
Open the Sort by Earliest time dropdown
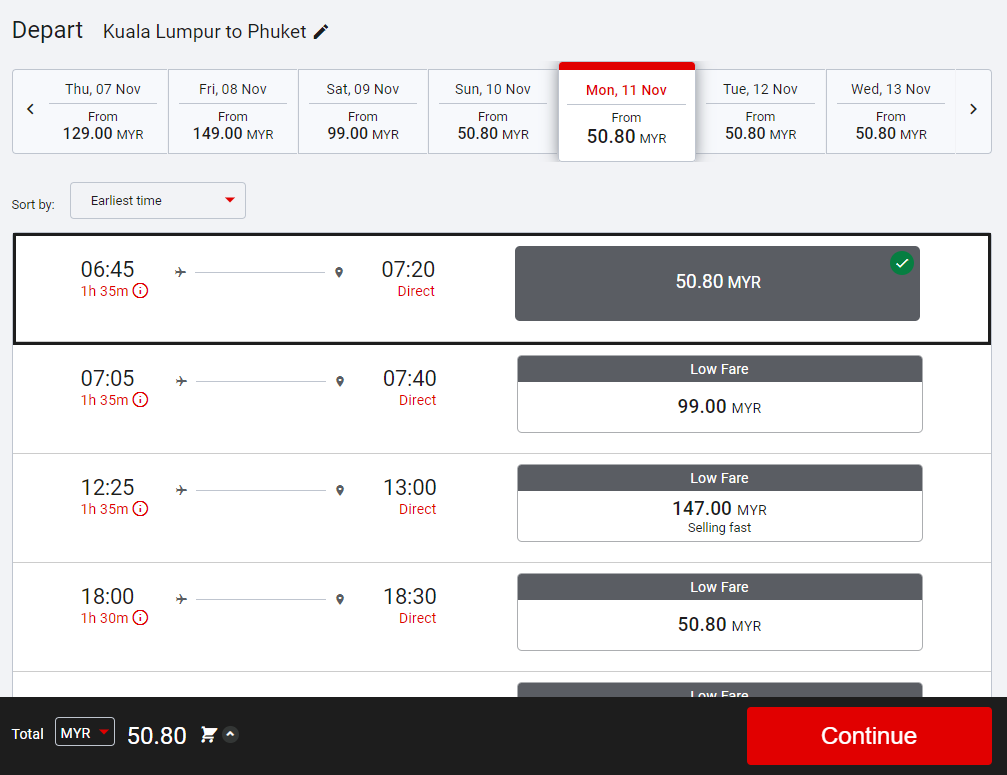(x=158, y=201)
